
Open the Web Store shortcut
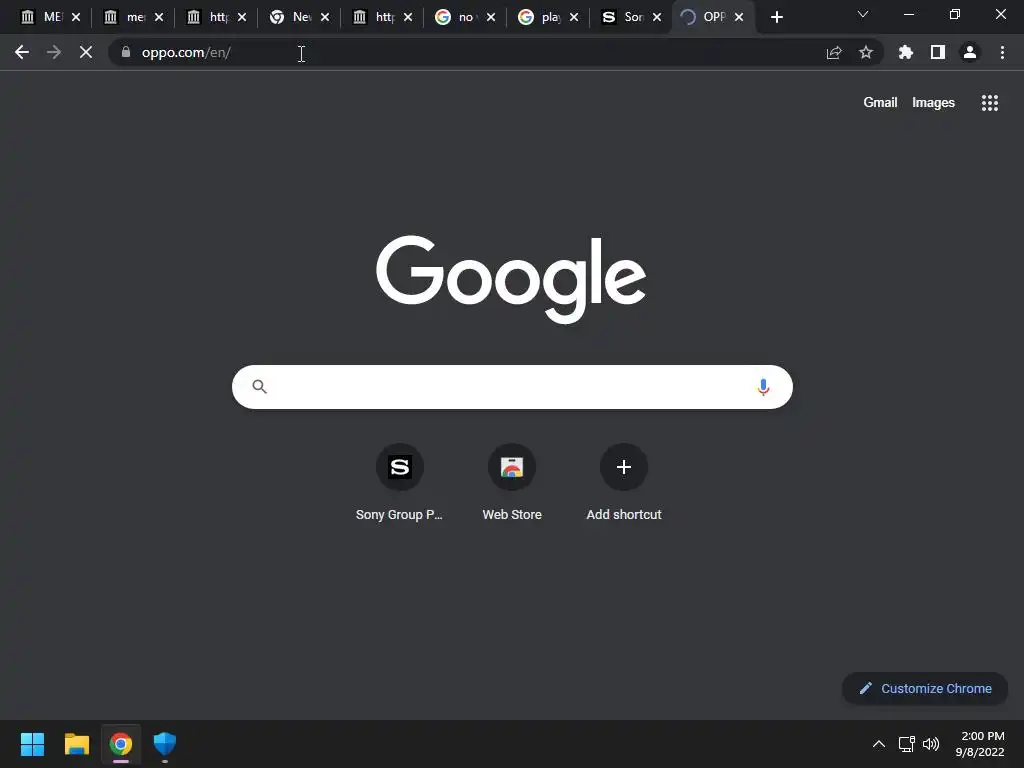[x=512, y=483]
